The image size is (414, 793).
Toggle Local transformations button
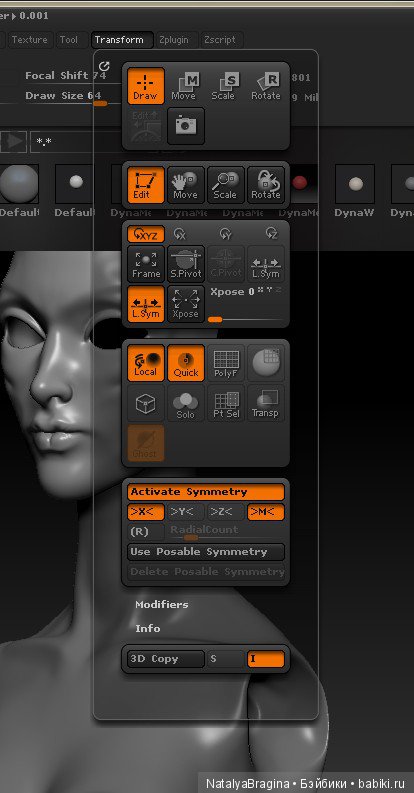point(146,363)
